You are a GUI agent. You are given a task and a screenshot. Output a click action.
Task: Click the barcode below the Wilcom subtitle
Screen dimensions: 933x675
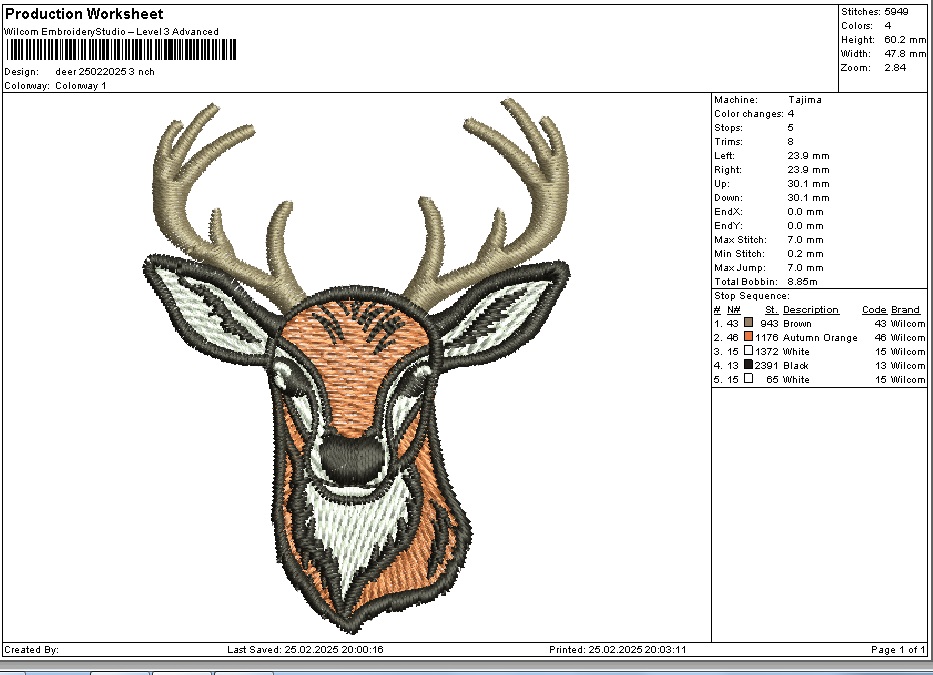(x=120, y=50)
